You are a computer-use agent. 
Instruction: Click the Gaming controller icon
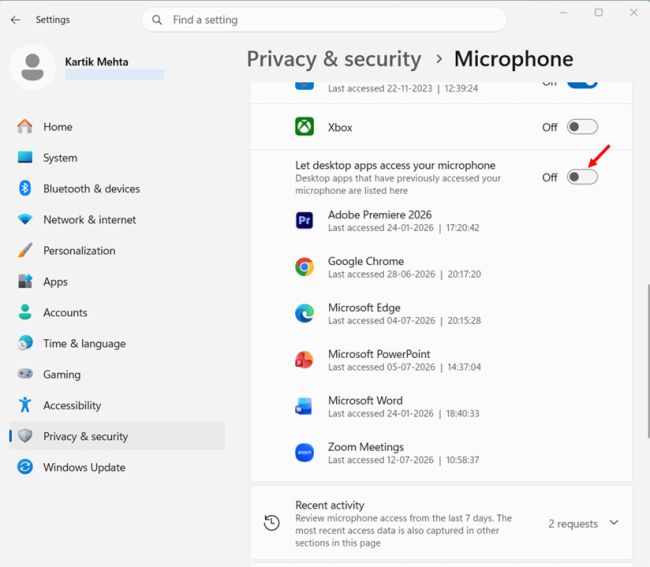[25, 374]
